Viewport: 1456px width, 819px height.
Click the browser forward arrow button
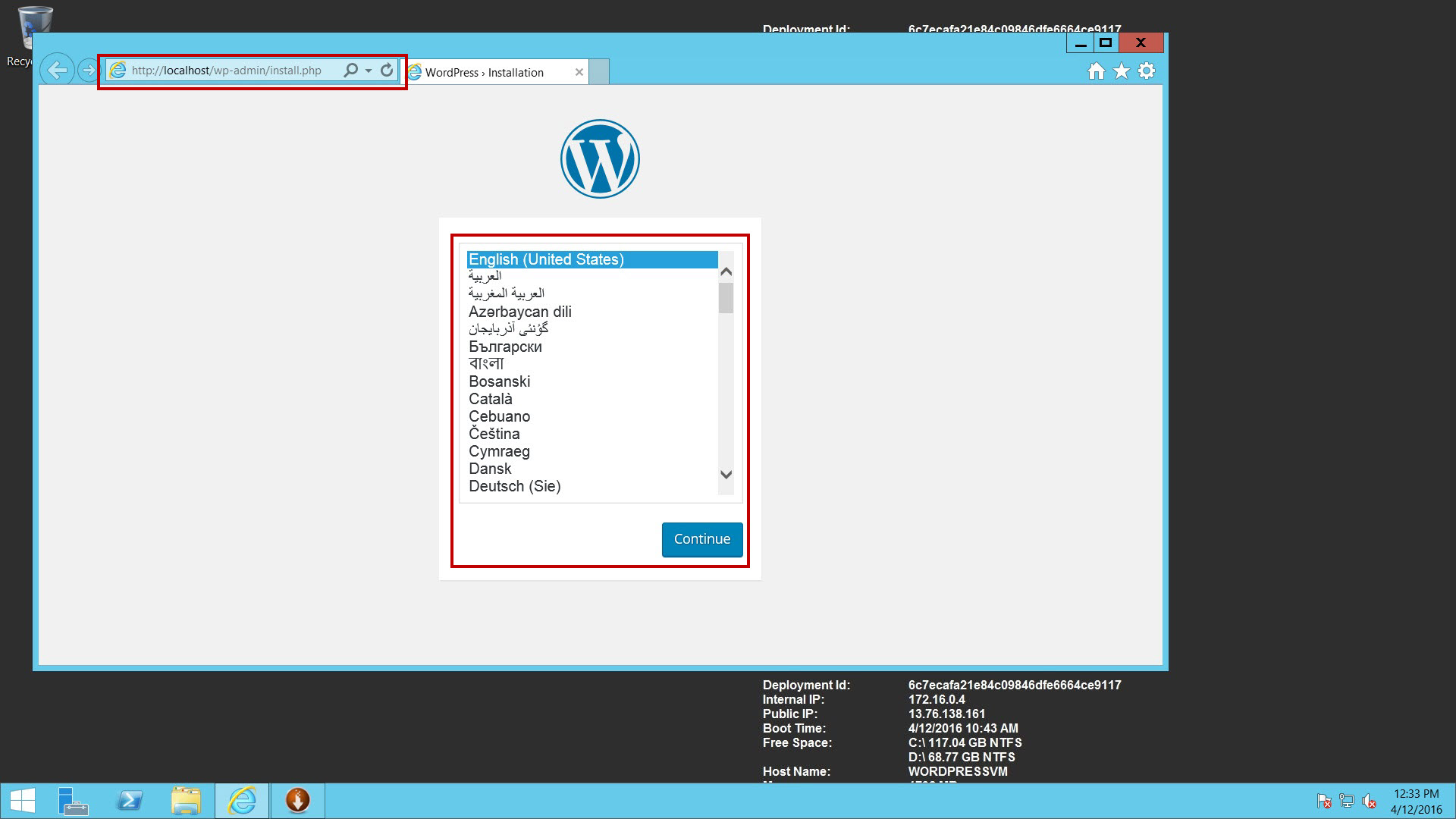(x=89, y=71)
